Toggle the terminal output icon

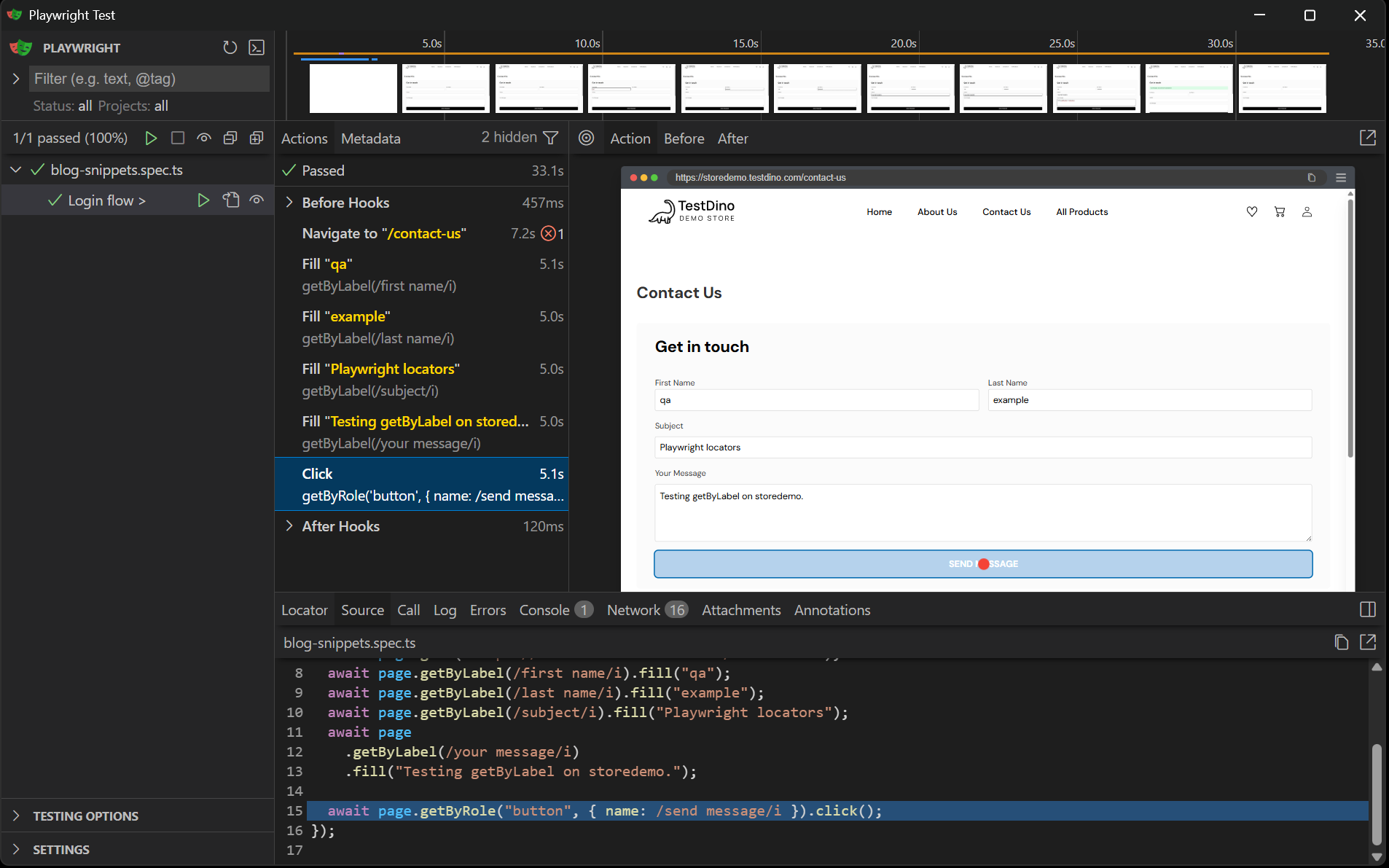[257, 47]
